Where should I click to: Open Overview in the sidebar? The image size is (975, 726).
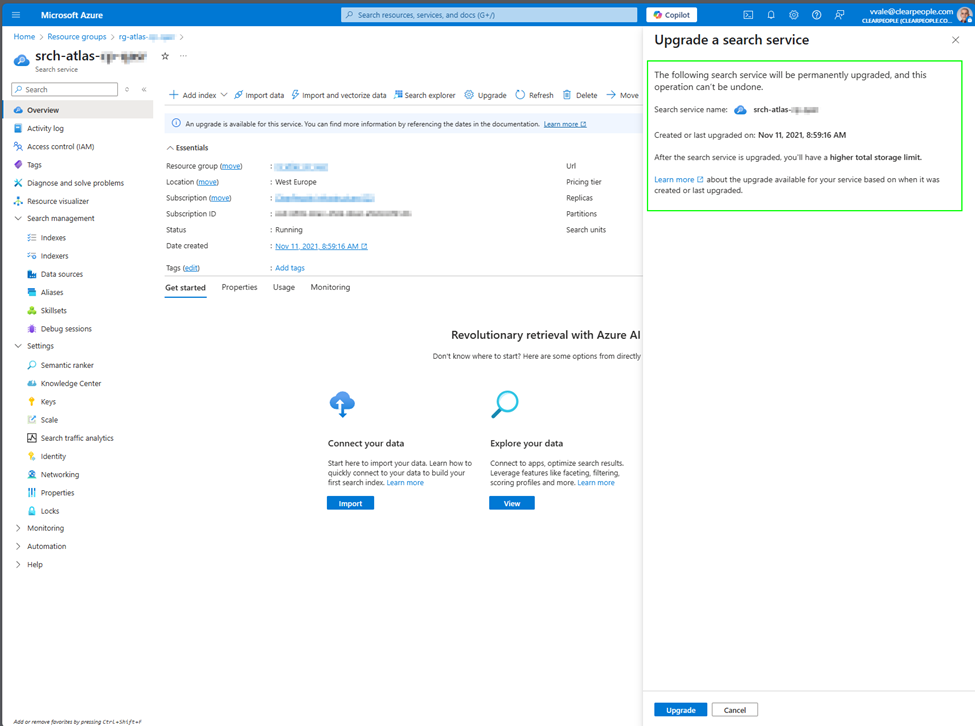pyautogui.click(x=77, y=110)
